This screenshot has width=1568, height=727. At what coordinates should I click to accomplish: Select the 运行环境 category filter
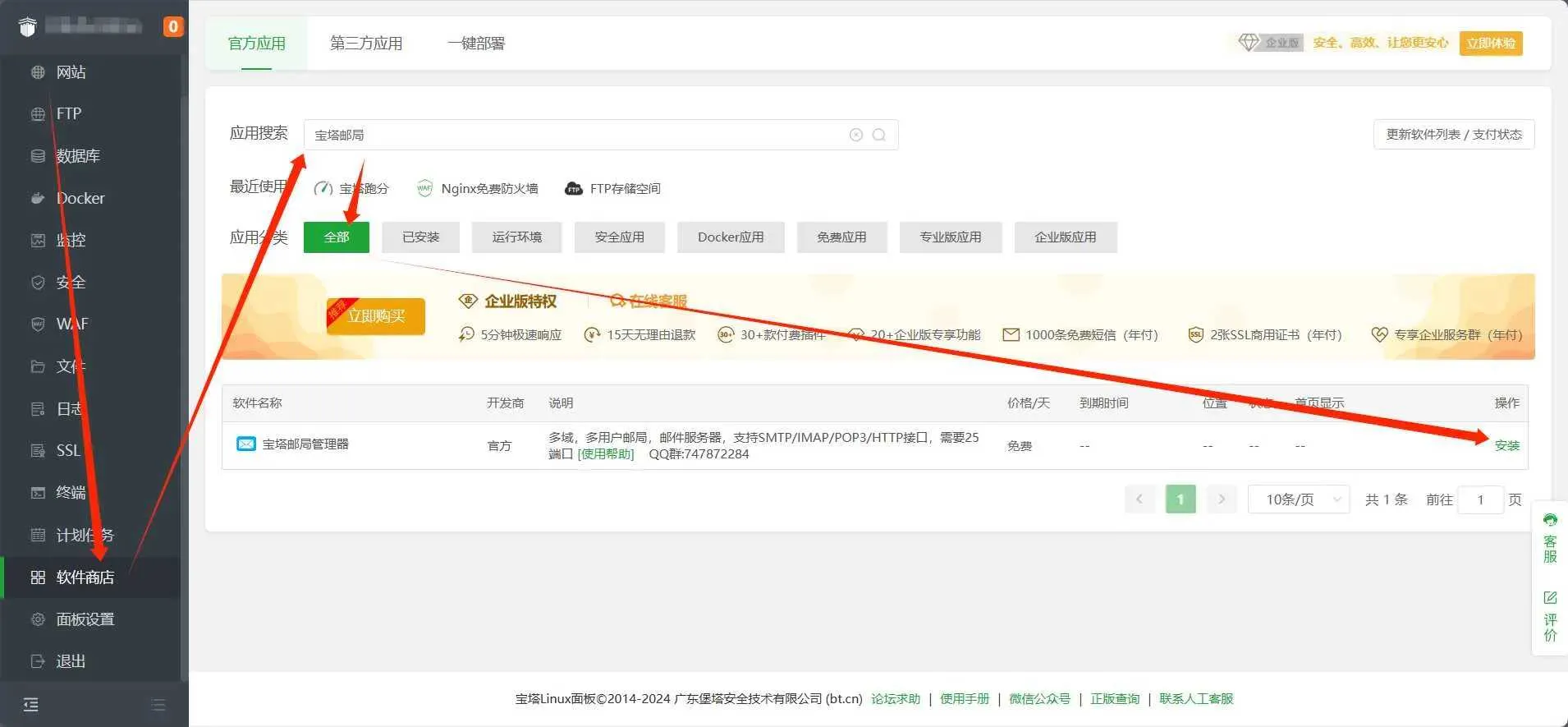click(x=517, y=237)
